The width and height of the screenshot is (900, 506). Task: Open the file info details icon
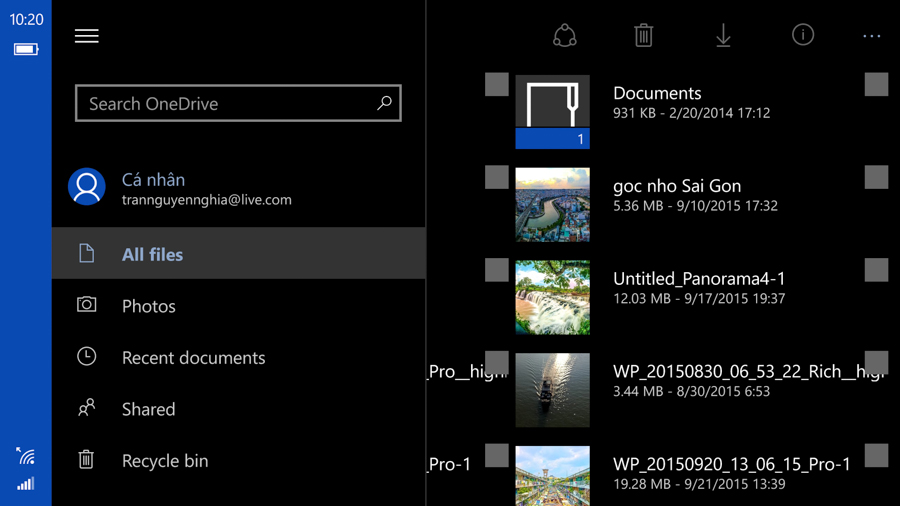(x=802, y=35)
